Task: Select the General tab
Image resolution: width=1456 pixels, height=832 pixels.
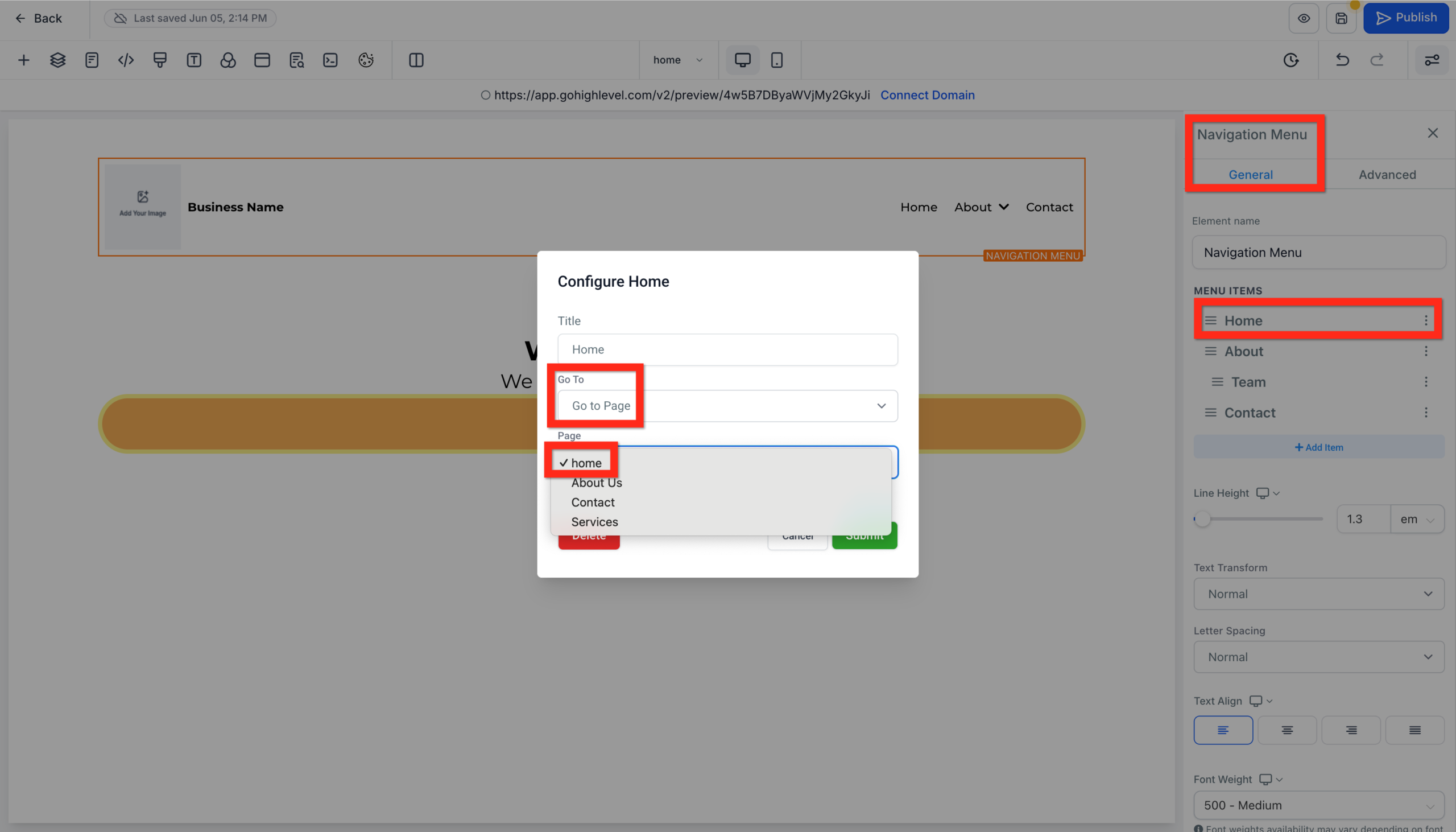Action: click(x=1251, y=174)
